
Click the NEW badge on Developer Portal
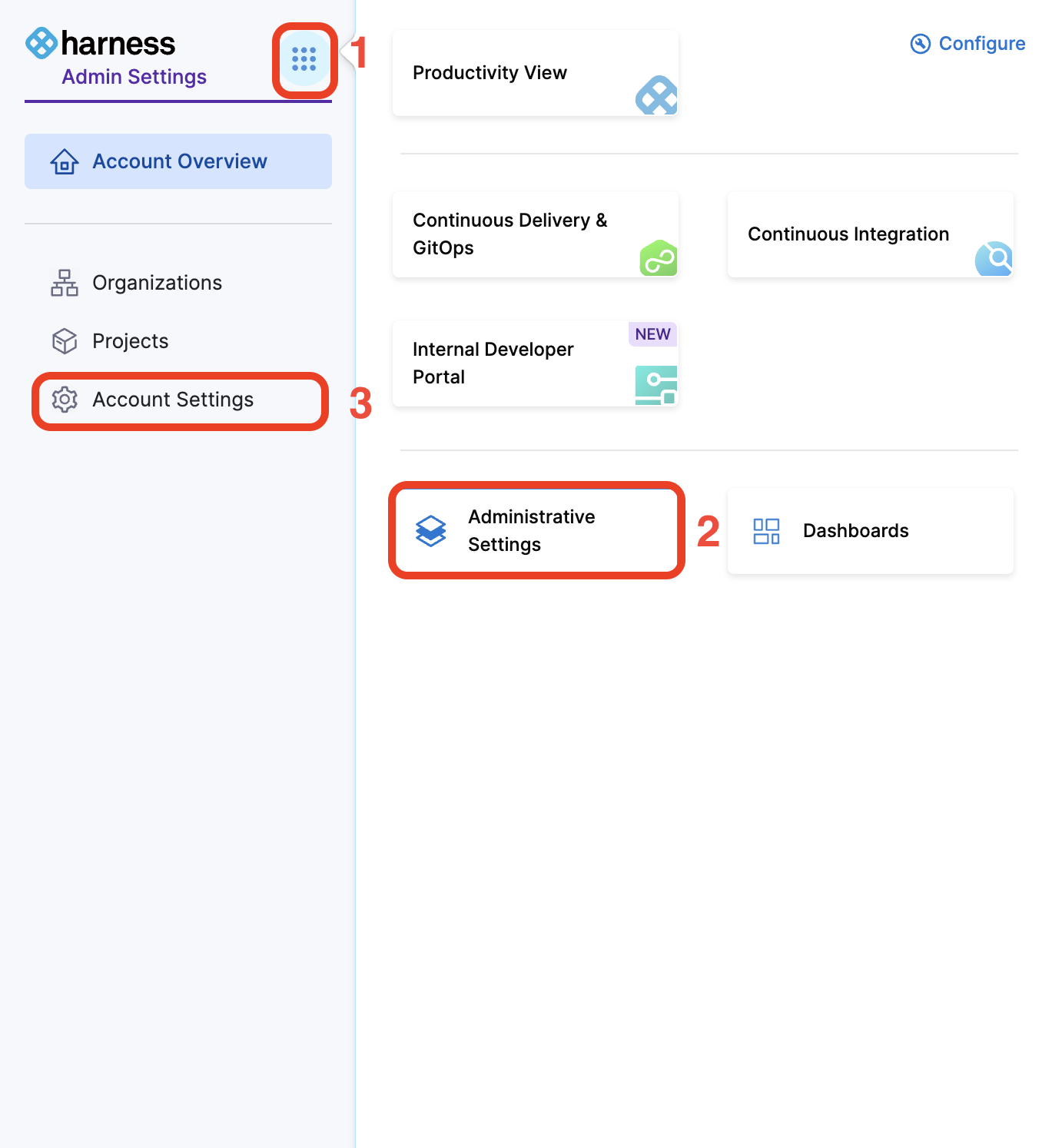(x=652, y=334)
